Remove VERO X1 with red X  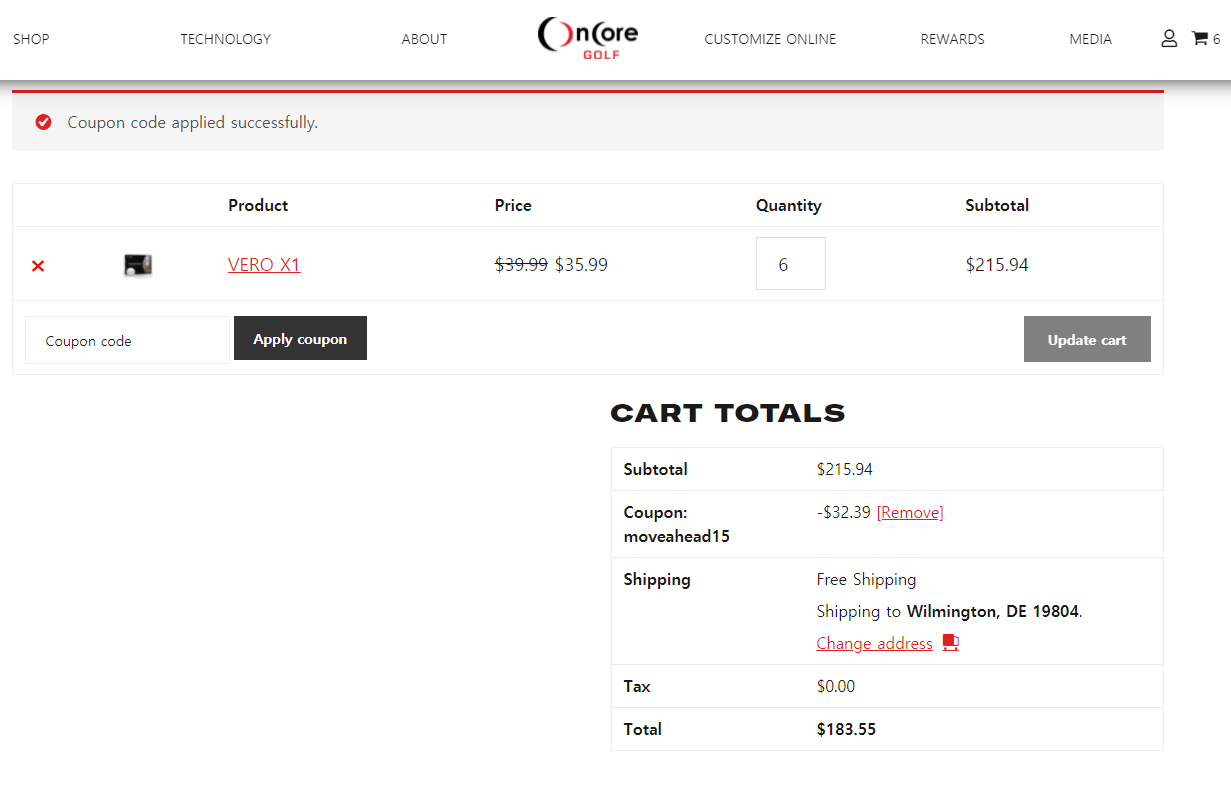click(38, 266)
